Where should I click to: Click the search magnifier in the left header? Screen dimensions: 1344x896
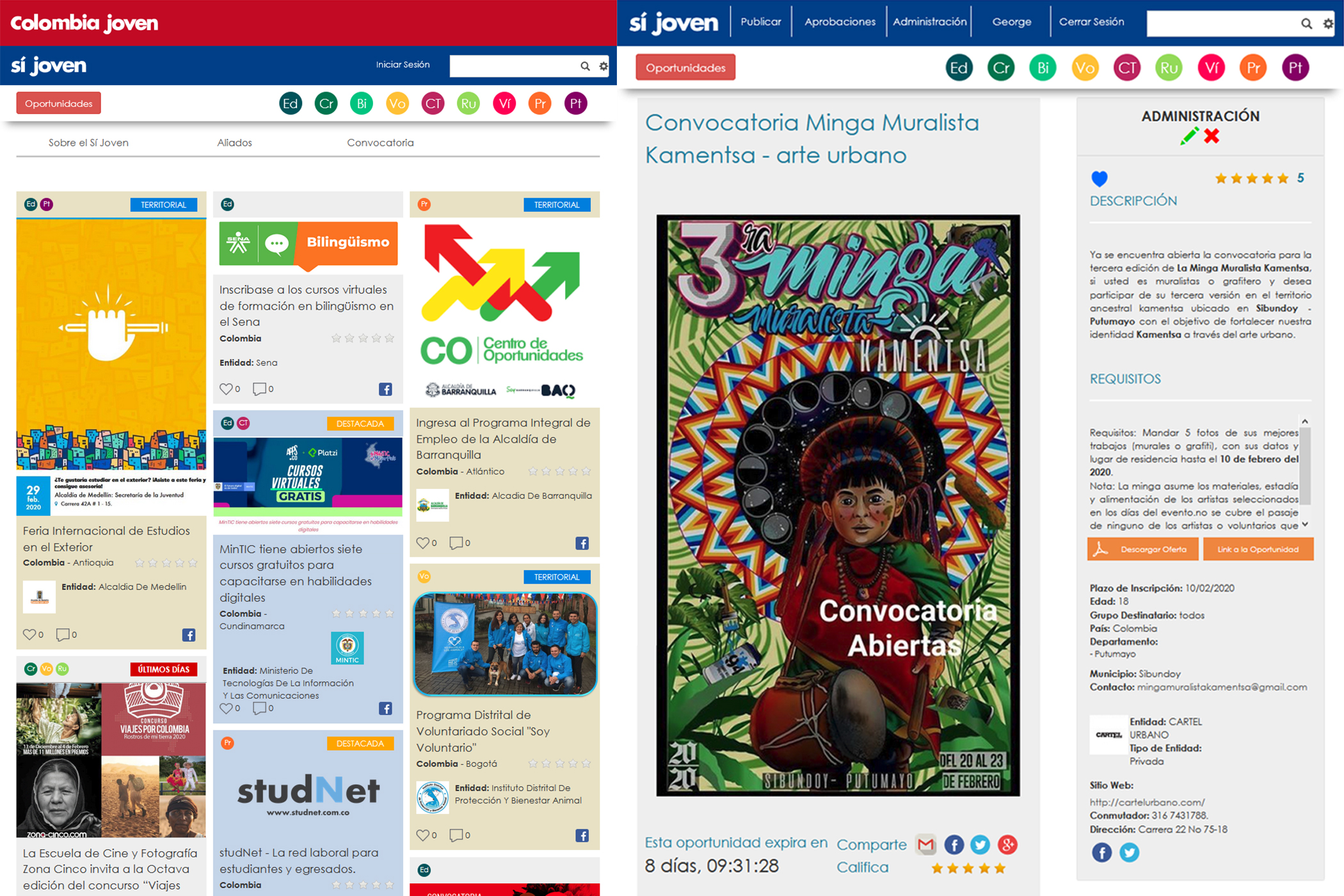(585, 66)
